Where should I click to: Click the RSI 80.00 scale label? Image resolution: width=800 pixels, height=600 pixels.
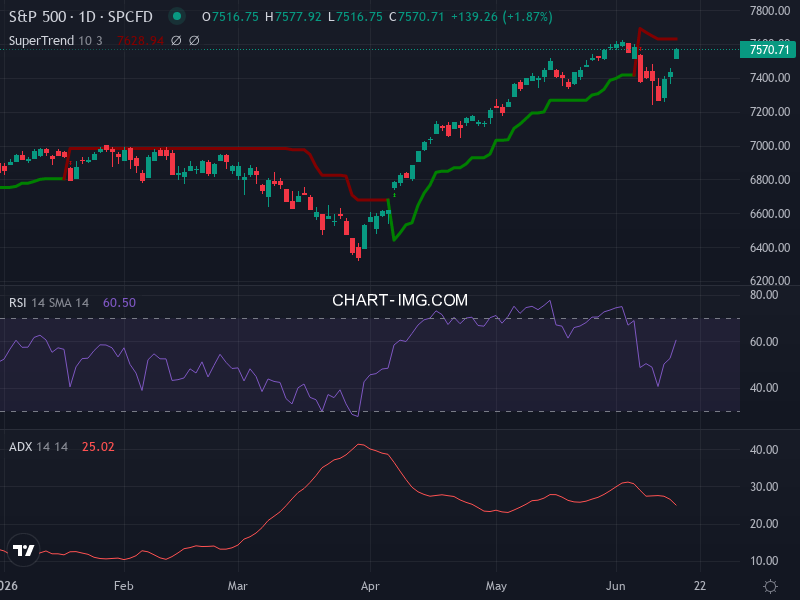tap(764, 295)
